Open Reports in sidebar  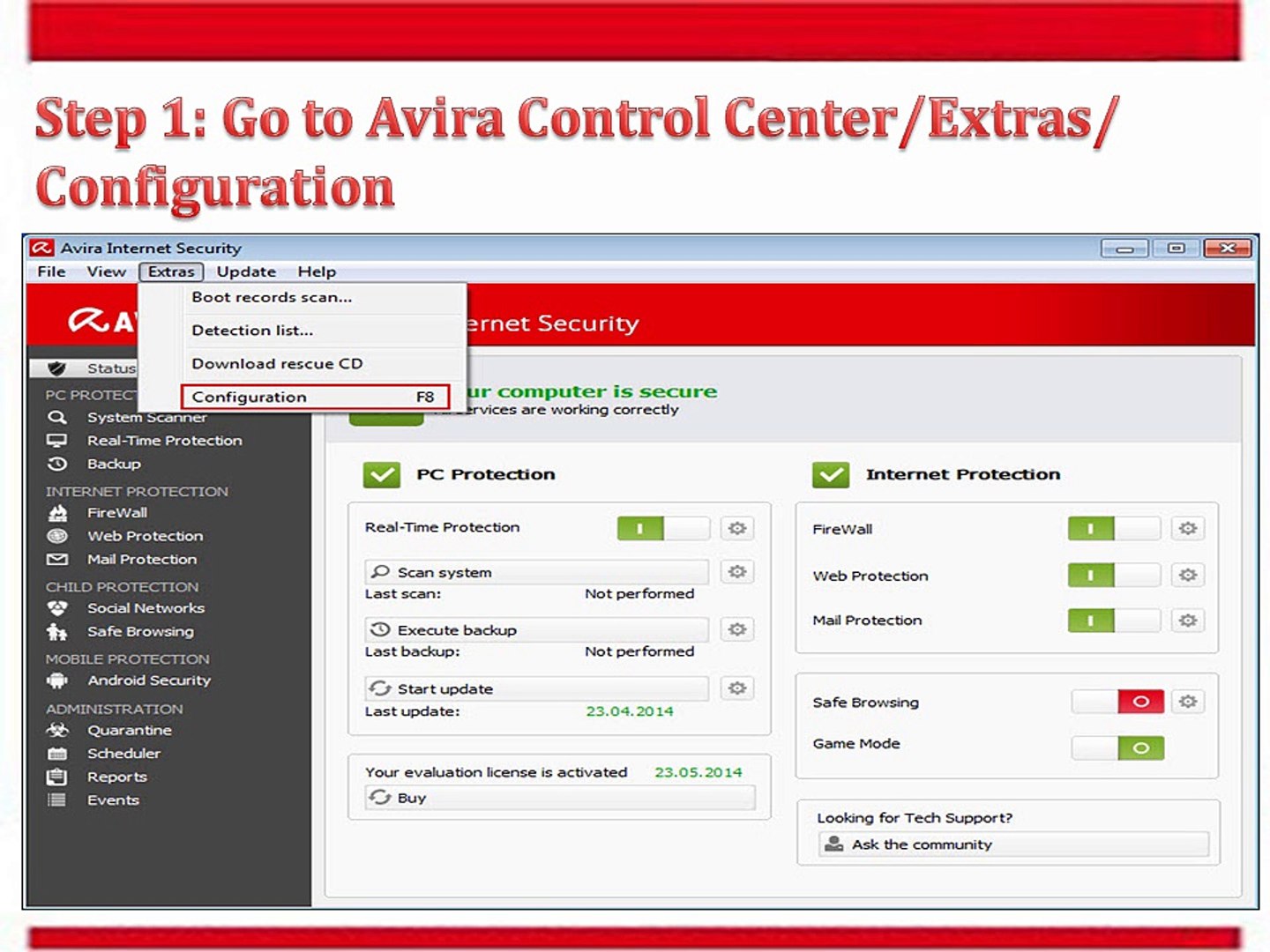tap(116, 777)
